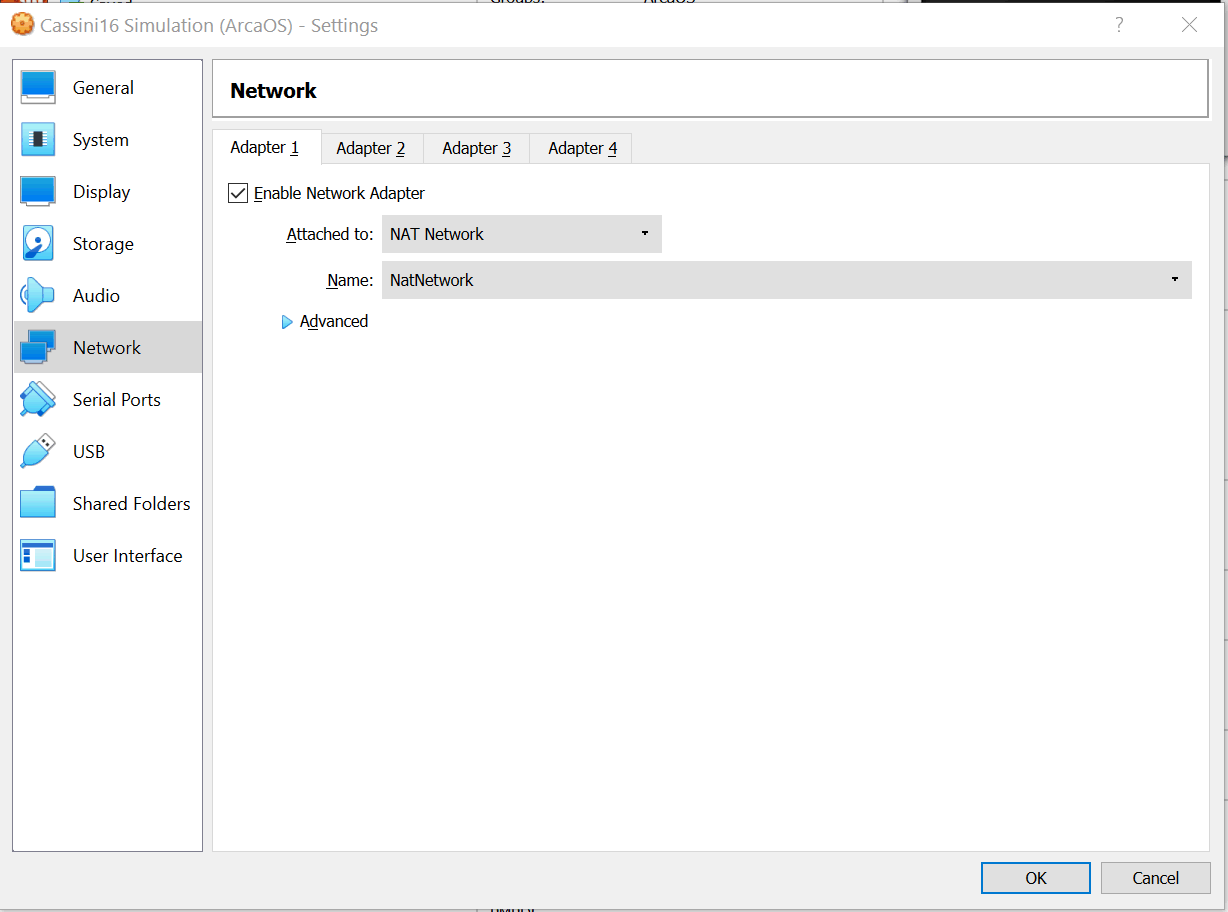The height and width of the screenshot is (912, 1228).
Task: Open the NAT network Name dropdown
Action: 787,280
